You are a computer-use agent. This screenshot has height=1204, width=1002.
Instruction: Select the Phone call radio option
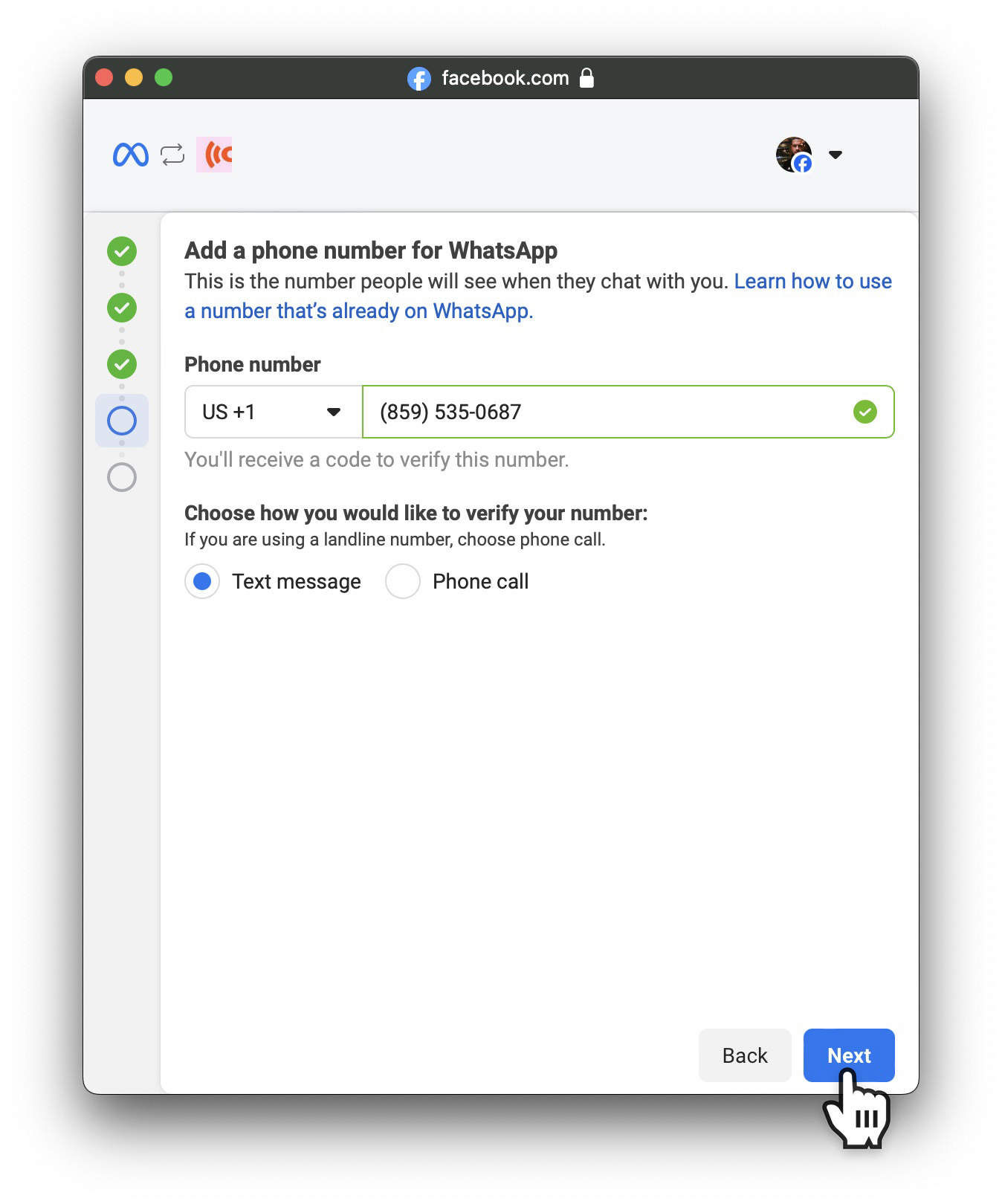click(403, 581)
